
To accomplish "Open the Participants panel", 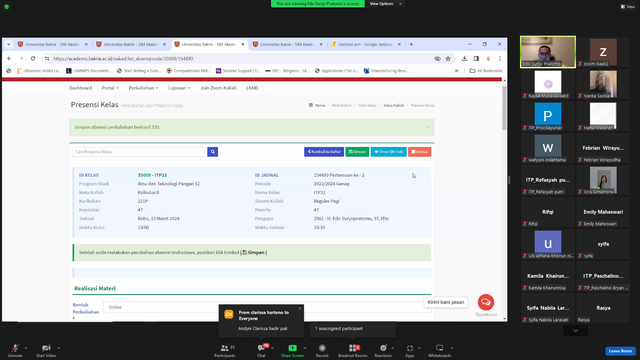I will coord(225,350).
